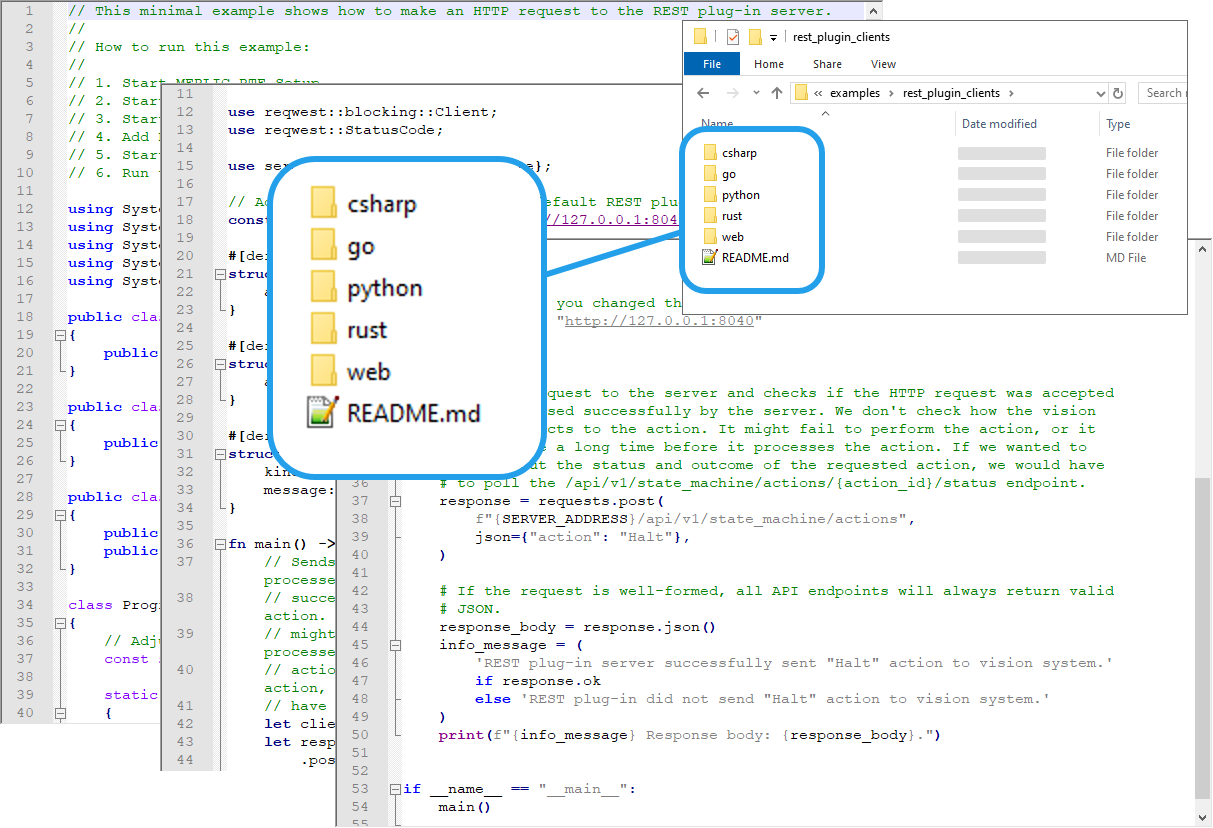Viewport: 1213px width, 828px height.
Task: Open the Customize Quick Access Toolbar dropdown
Action: pyautogui.click(x=774, y=38)
